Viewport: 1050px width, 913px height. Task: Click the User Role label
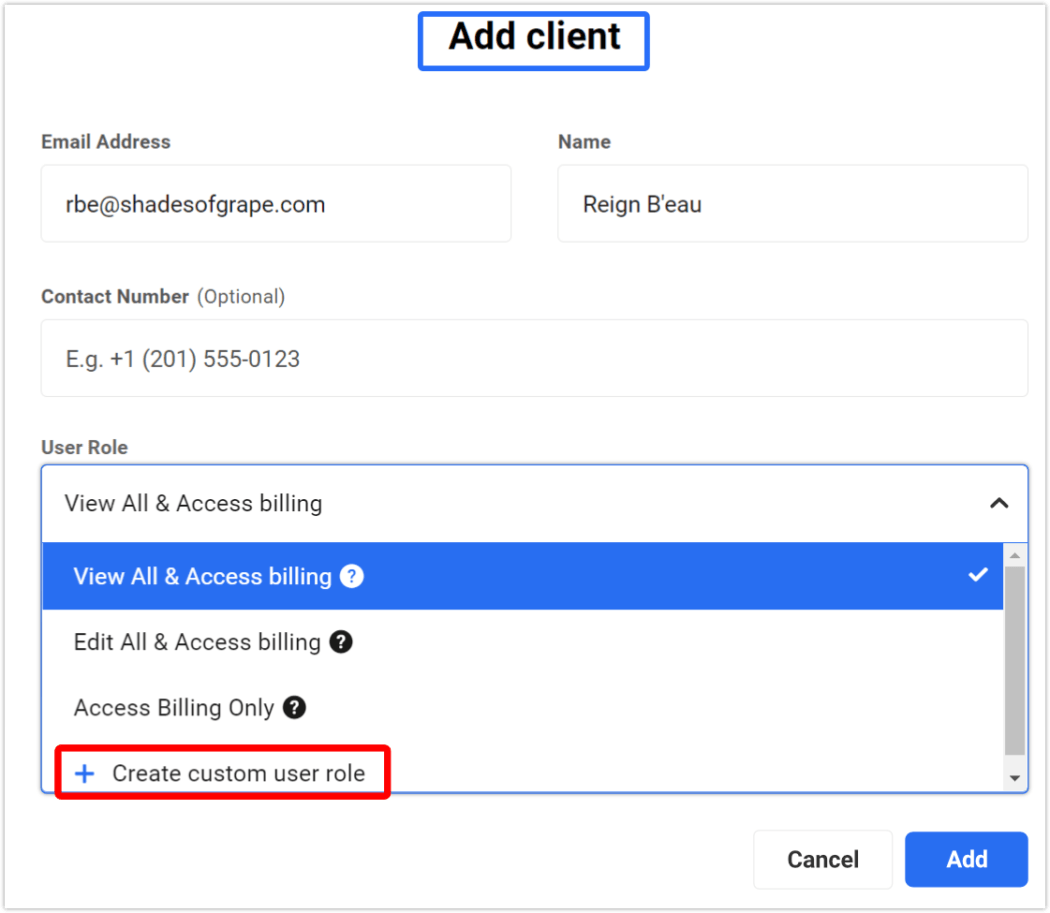click(x=84, y=447)
